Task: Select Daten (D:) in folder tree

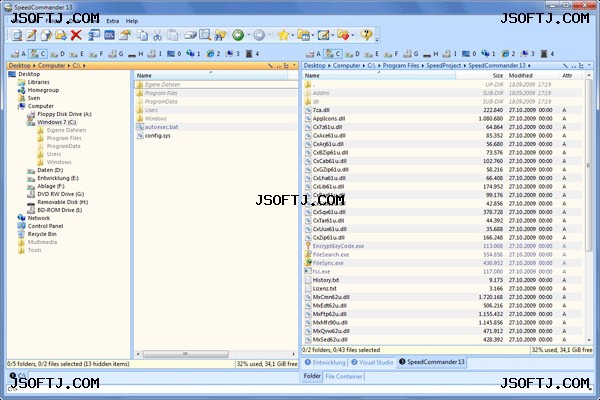Action: pyautogui.click(x=50, y=170)
